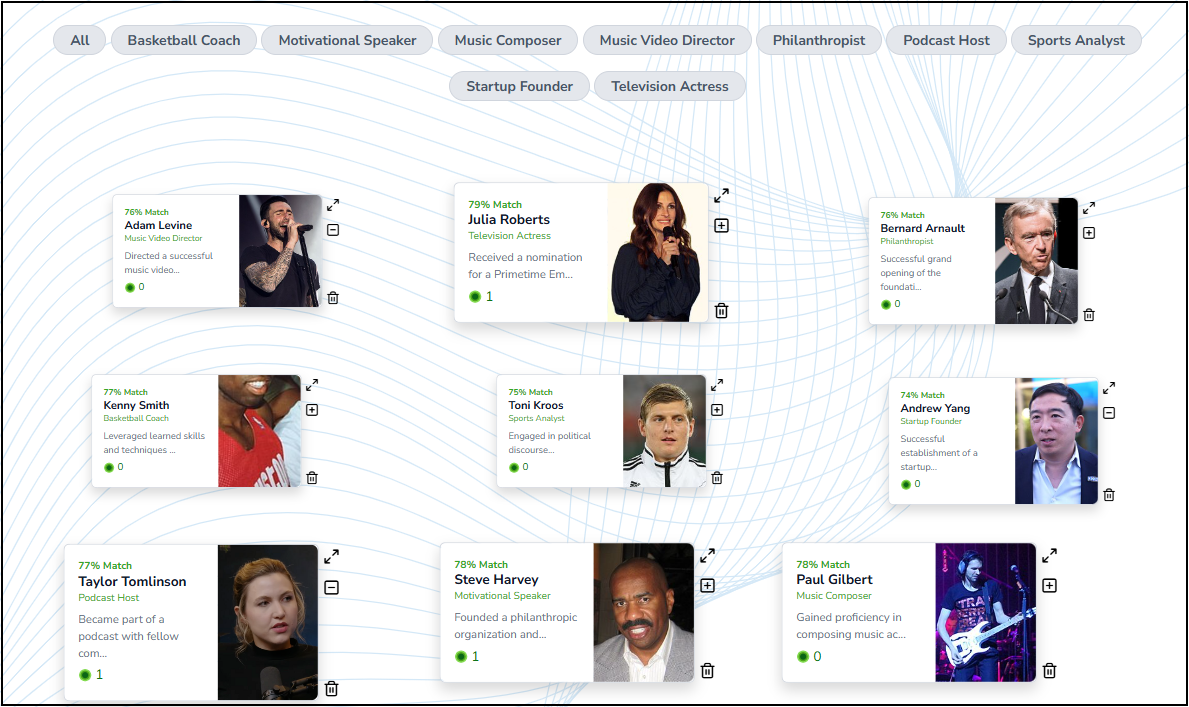Viewport: 1189px width, 707px height.
Task: Choose the Startup Founder filter pill
Action: 519,86
